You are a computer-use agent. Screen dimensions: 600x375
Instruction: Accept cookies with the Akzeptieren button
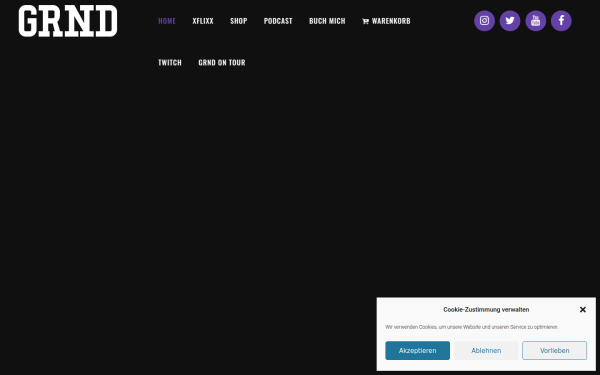417,351
